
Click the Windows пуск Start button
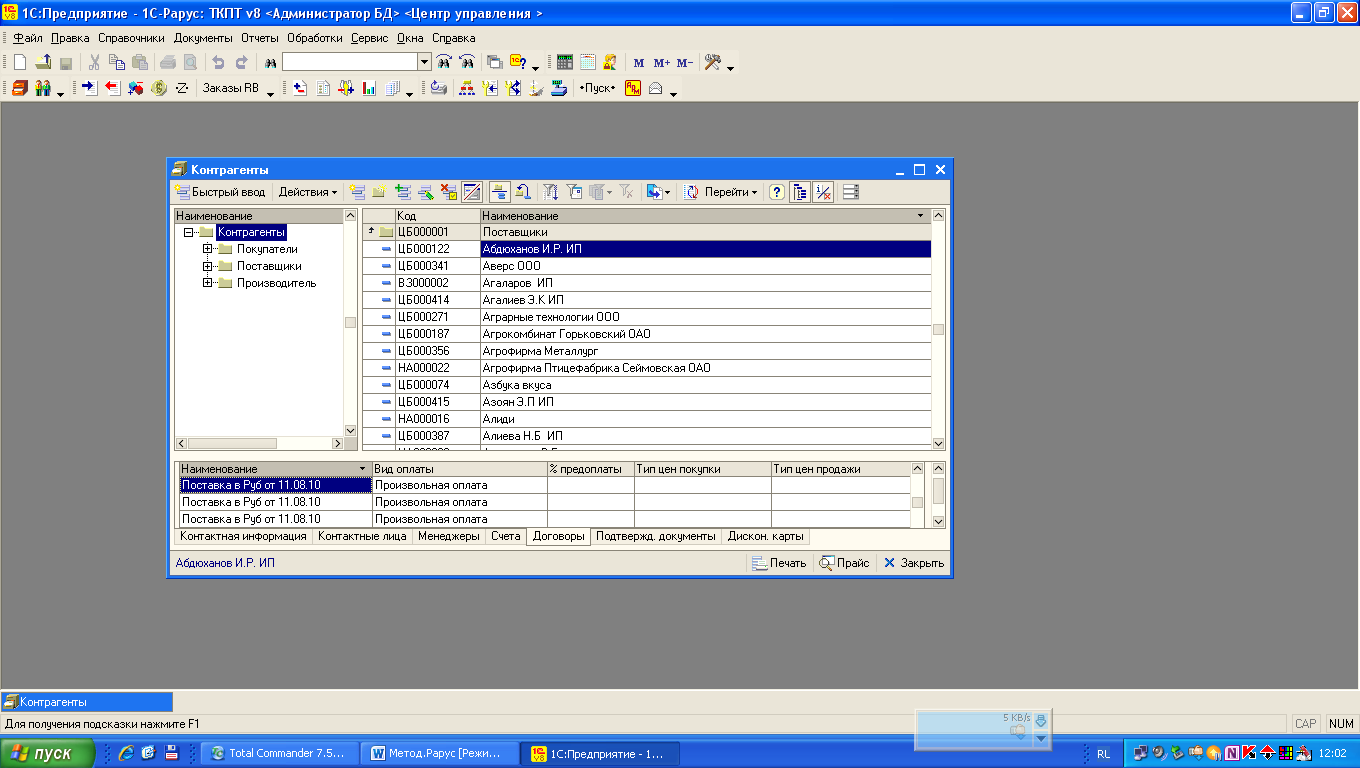48,753
